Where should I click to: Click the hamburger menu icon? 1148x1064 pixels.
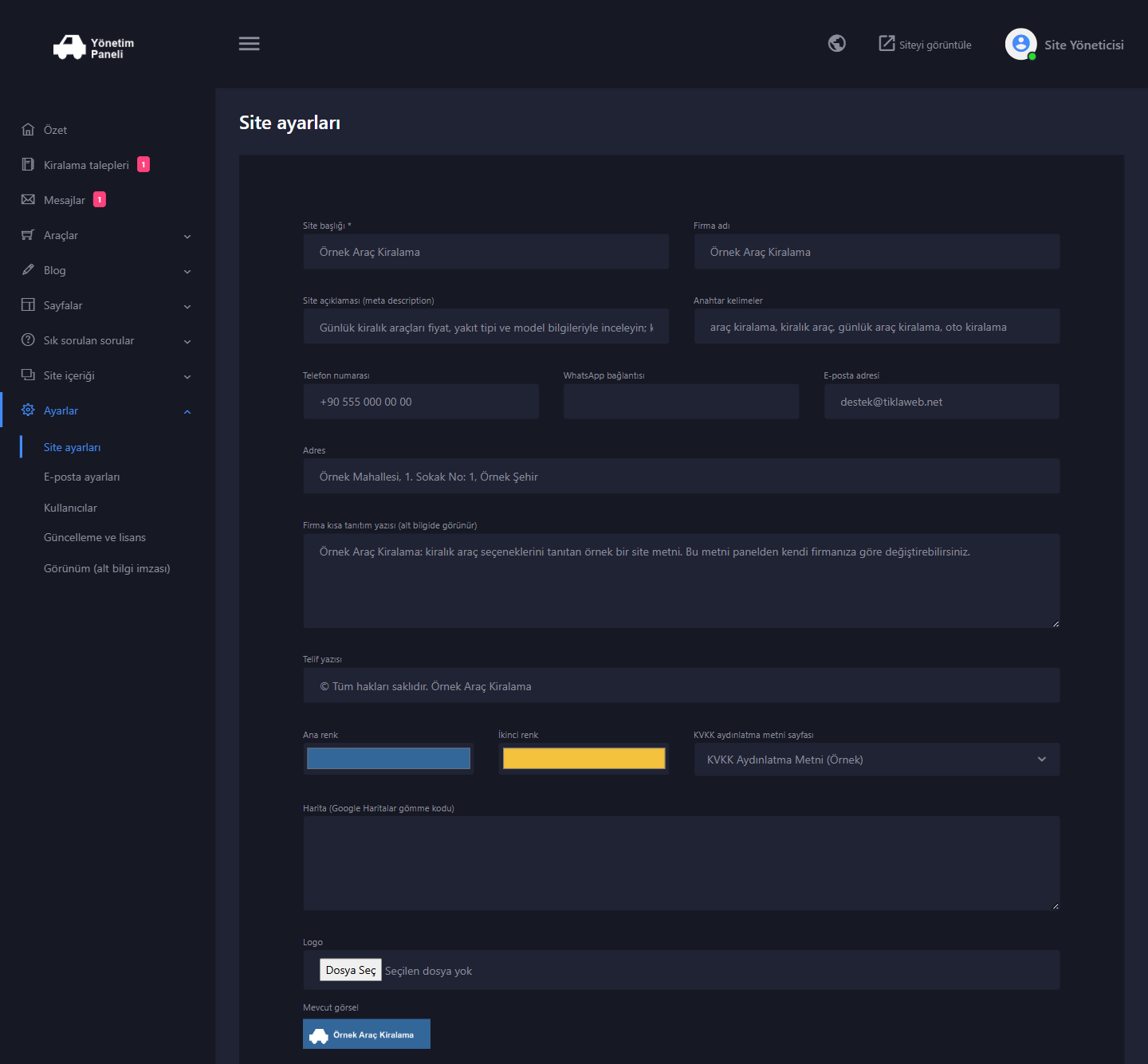tap(249, 44)
